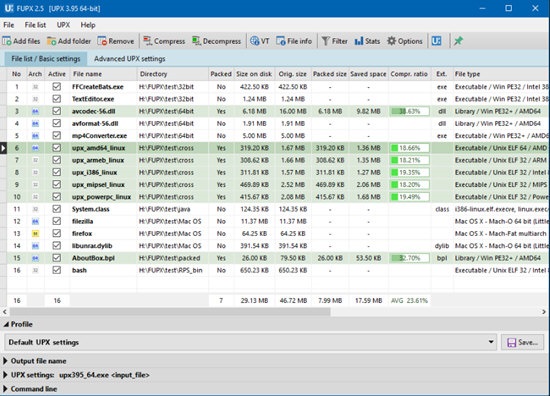Click the Add folder toolbar icon

click(52, 41)
